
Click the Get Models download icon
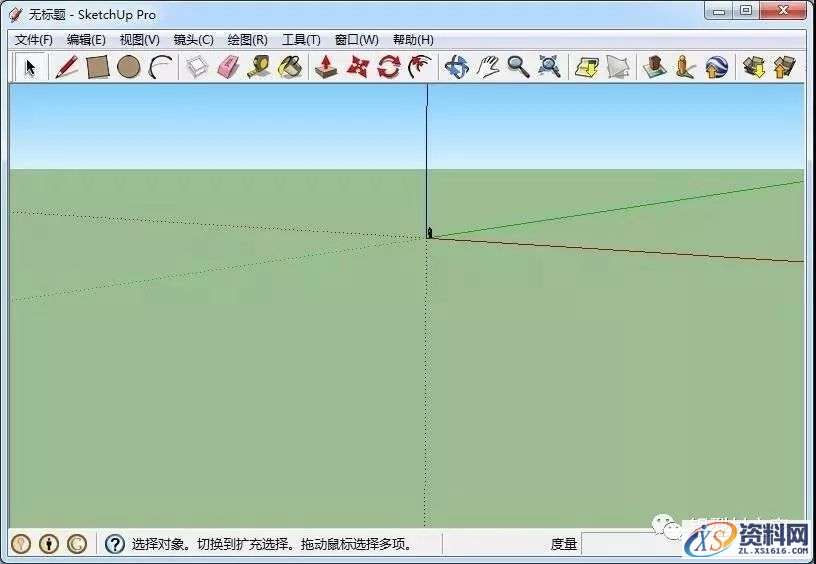tap(754, 67)
